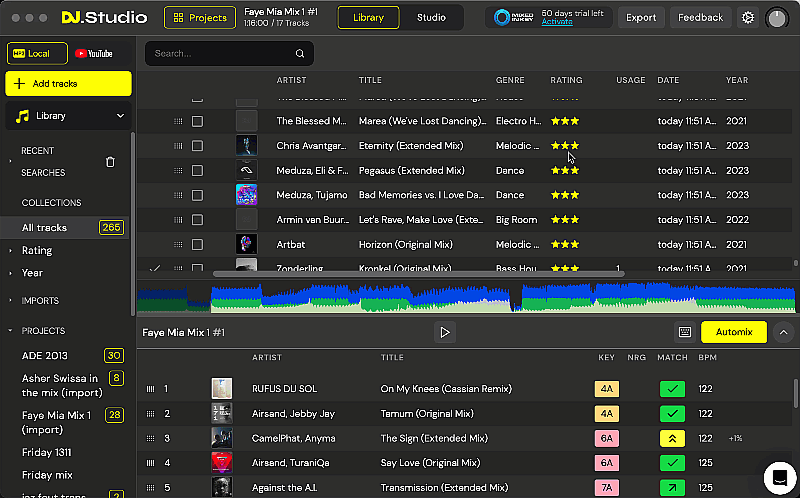Switch to the Studio tab

431,17
